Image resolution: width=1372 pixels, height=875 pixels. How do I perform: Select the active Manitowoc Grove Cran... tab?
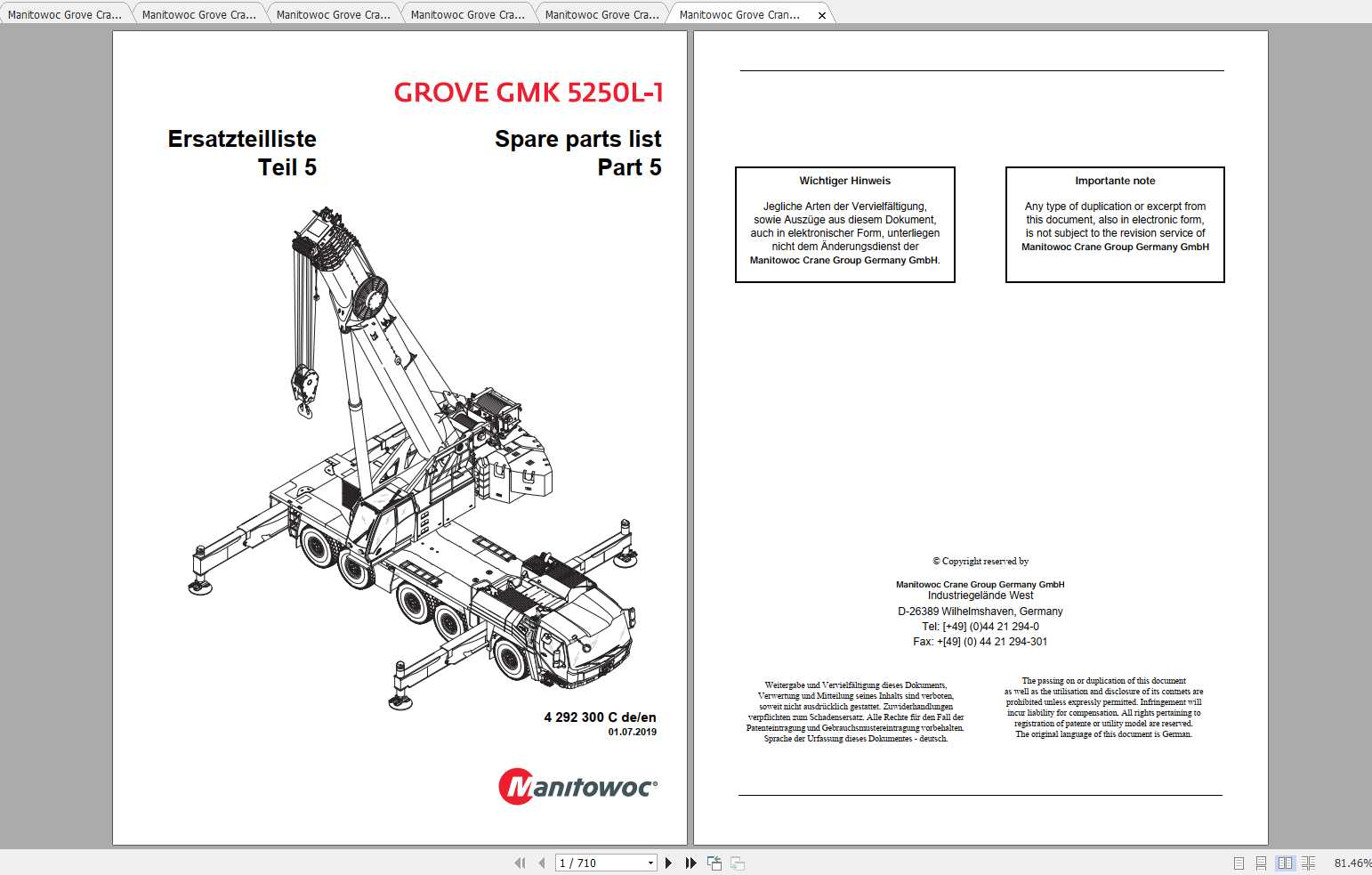(x=739, y=14)
